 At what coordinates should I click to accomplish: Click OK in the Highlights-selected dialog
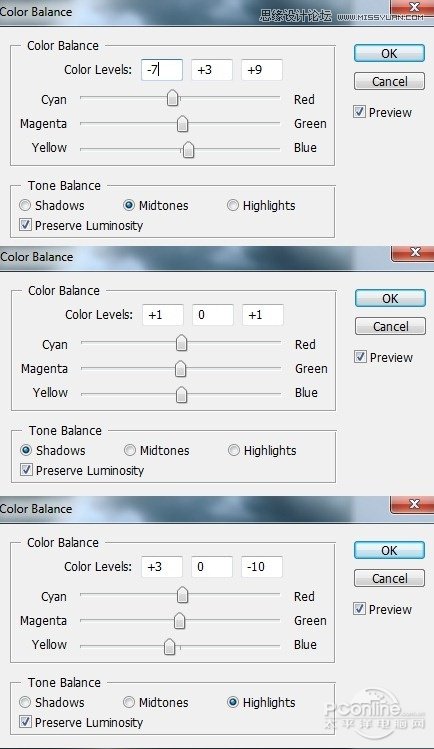[x=389, y=550]
